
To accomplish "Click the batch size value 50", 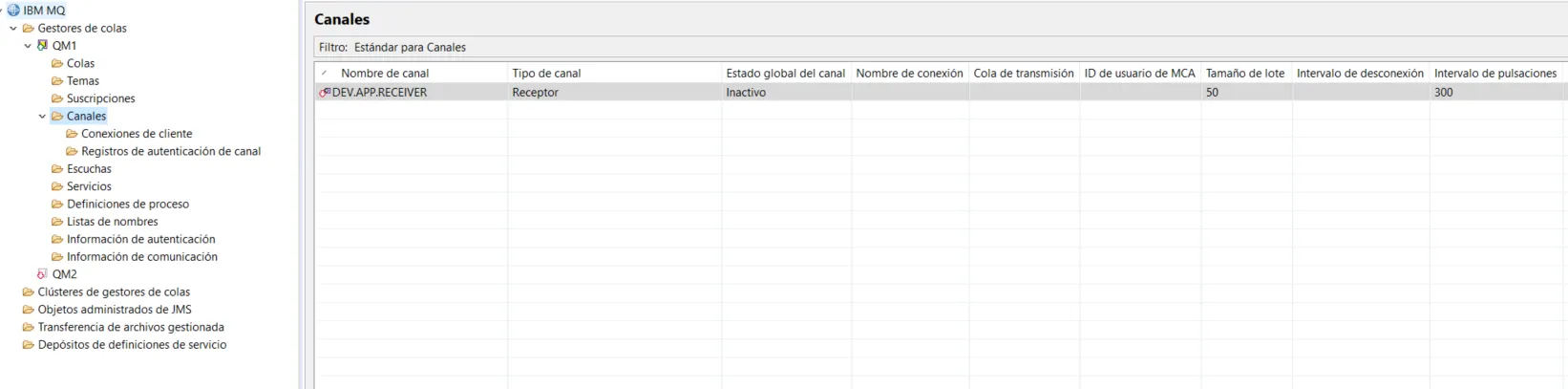I will 1212,93.
